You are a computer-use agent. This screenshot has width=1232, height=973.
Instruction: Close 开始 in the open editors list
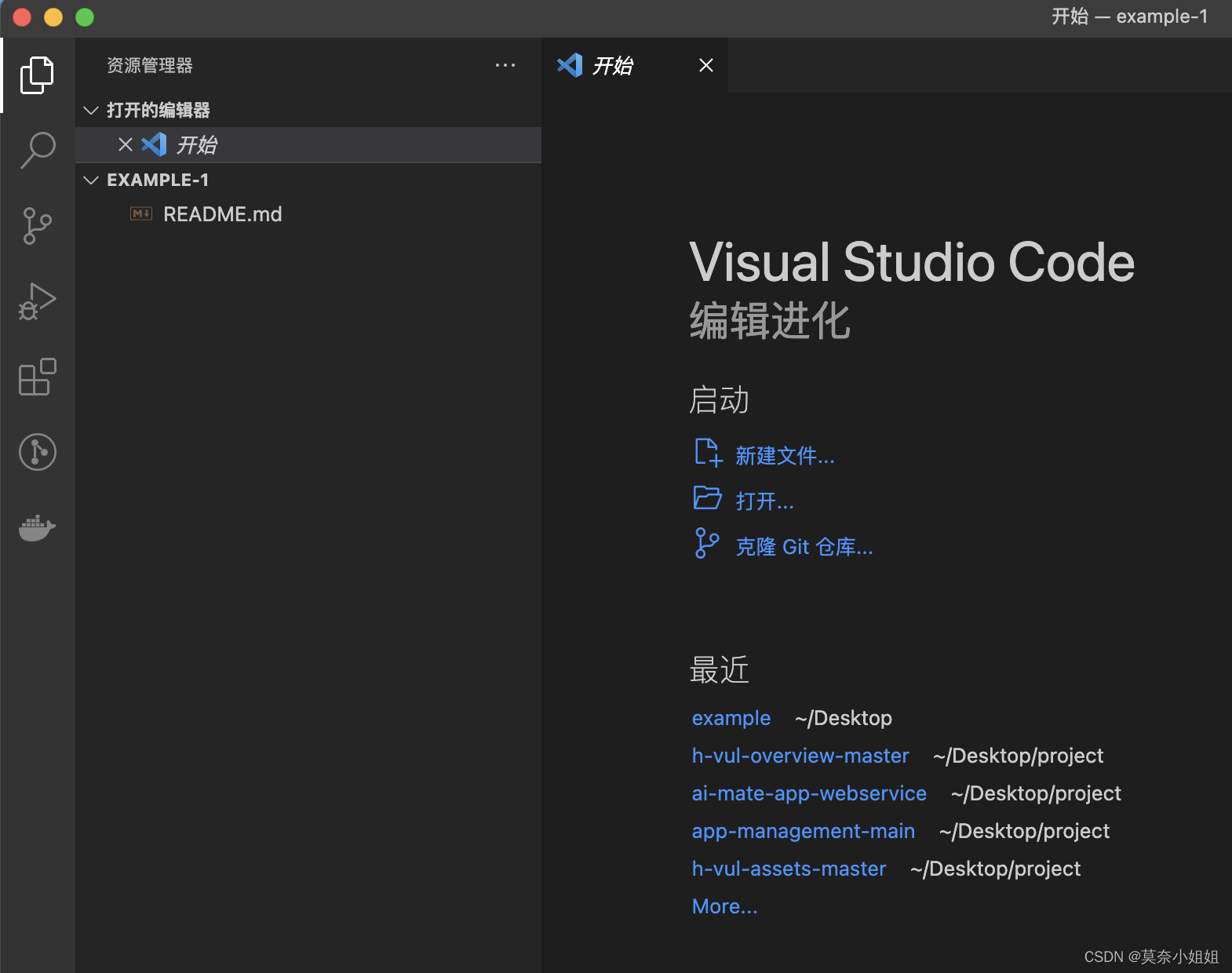(125, 144)
